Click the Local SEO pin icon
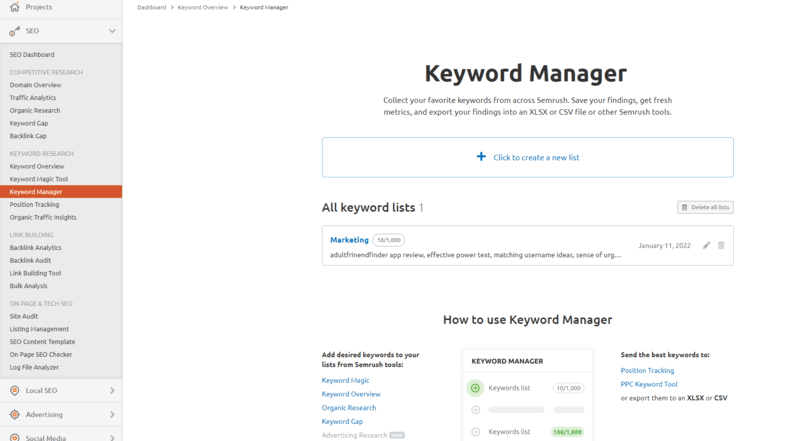Screen dimensions: 800x441 coord(15,390)
